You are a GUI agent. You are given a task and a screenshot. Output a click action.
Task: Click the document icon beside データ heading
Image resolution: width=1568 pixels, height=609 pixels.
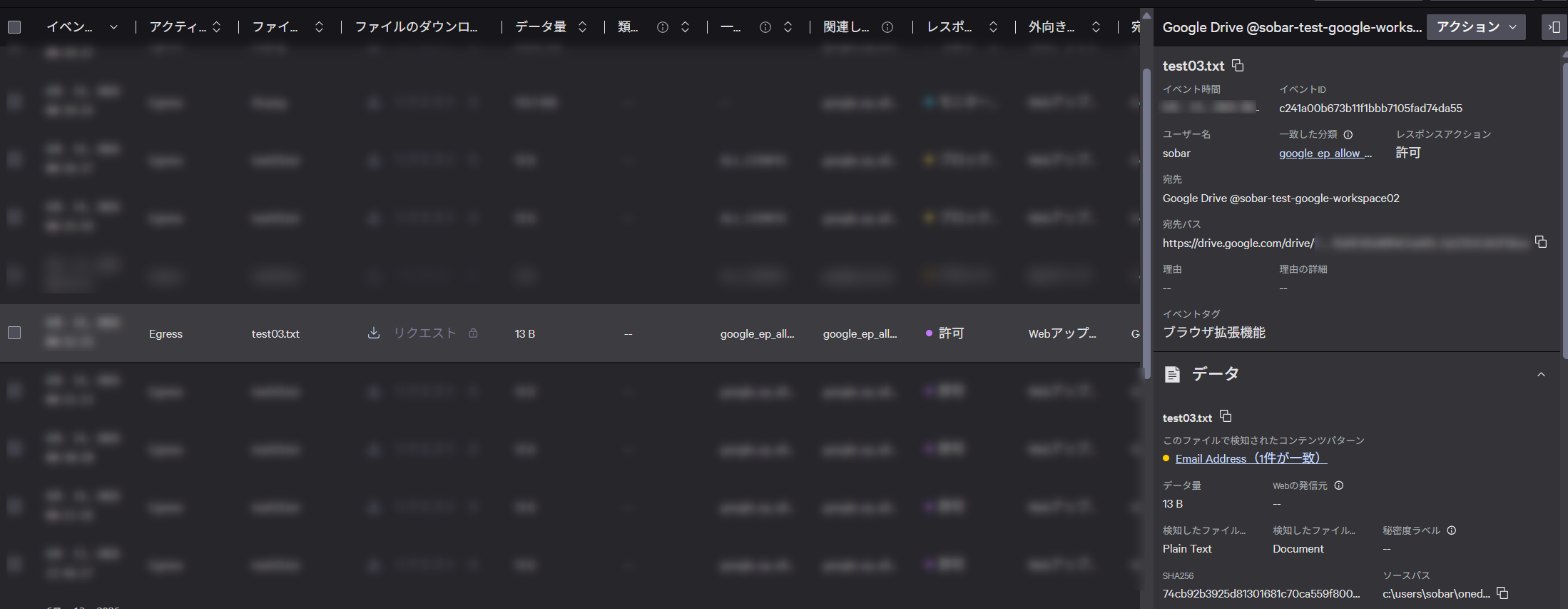1172,374
